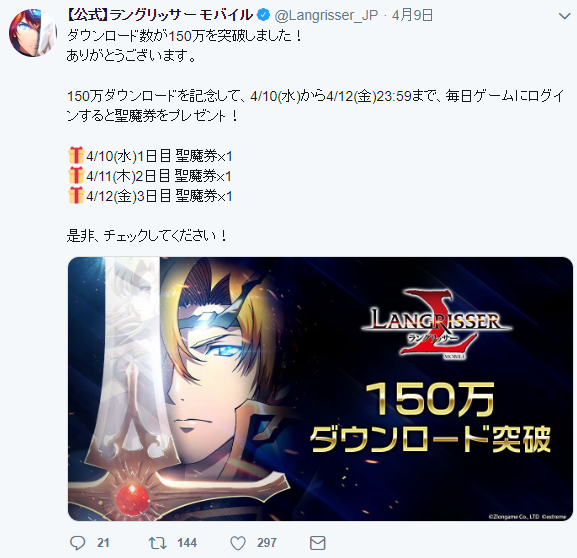The height and width of the screenshot is (558, 577).
Task: Open the @Langrisser_JP handle link
Action: click(x=326, y=15)
